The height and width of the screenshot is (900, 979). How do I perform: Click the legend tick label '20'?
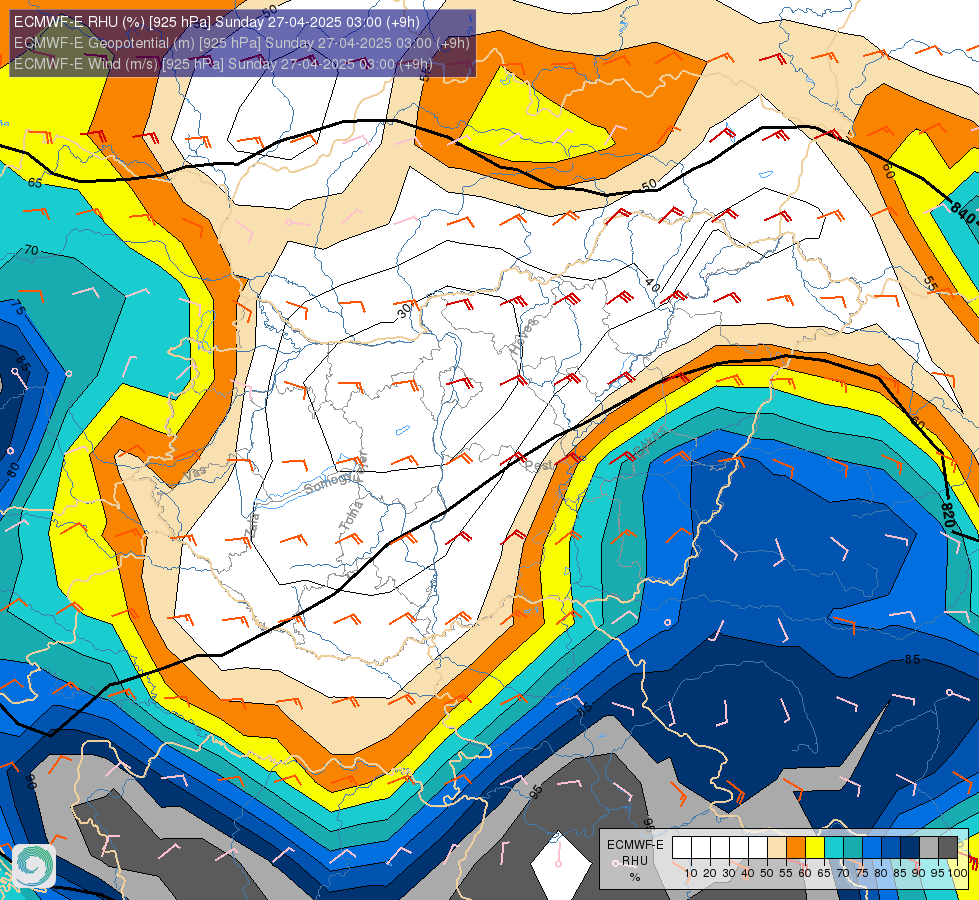point(710,873)
